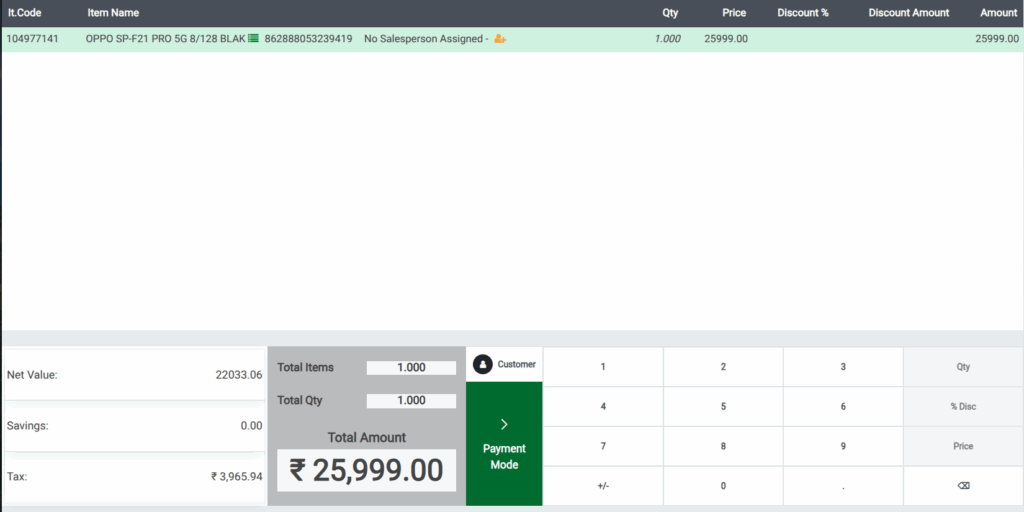Tap the +/- sign key
The width and height of the screenshot is (1024, 512).
click(x=603, y=486)
